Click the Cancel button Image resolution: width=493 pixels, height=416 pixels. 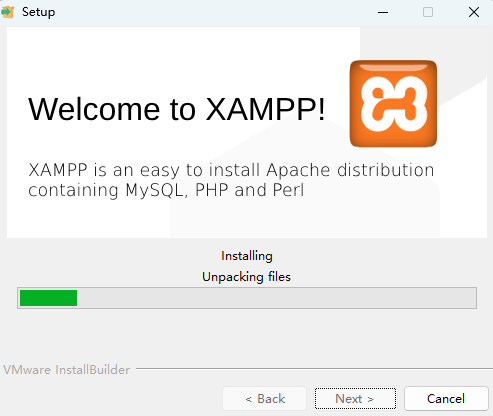coord(446,399)
